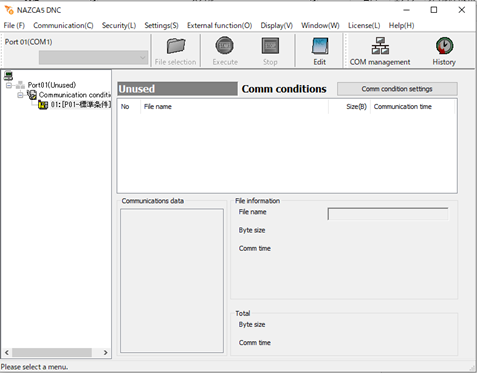
Task: Open the External function(O) menu
Action: [x=219, y=25]
